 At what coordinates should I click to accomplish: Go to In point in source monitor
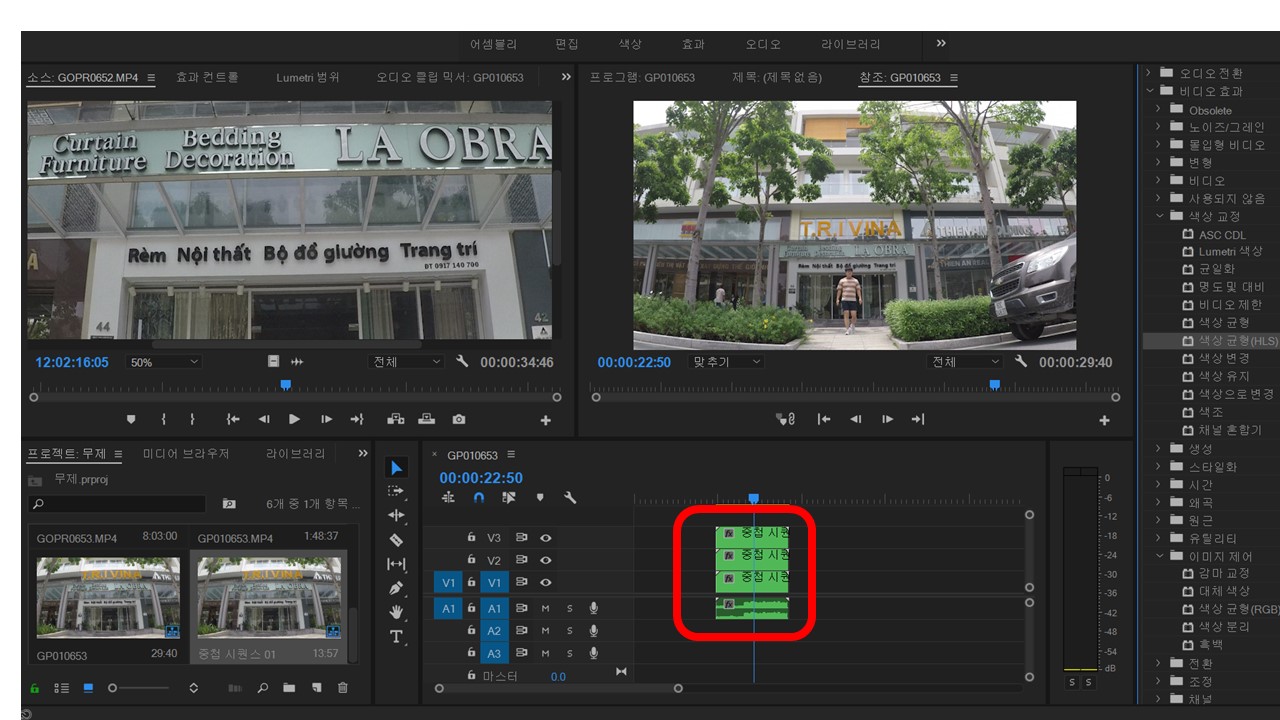click(233, 419)
